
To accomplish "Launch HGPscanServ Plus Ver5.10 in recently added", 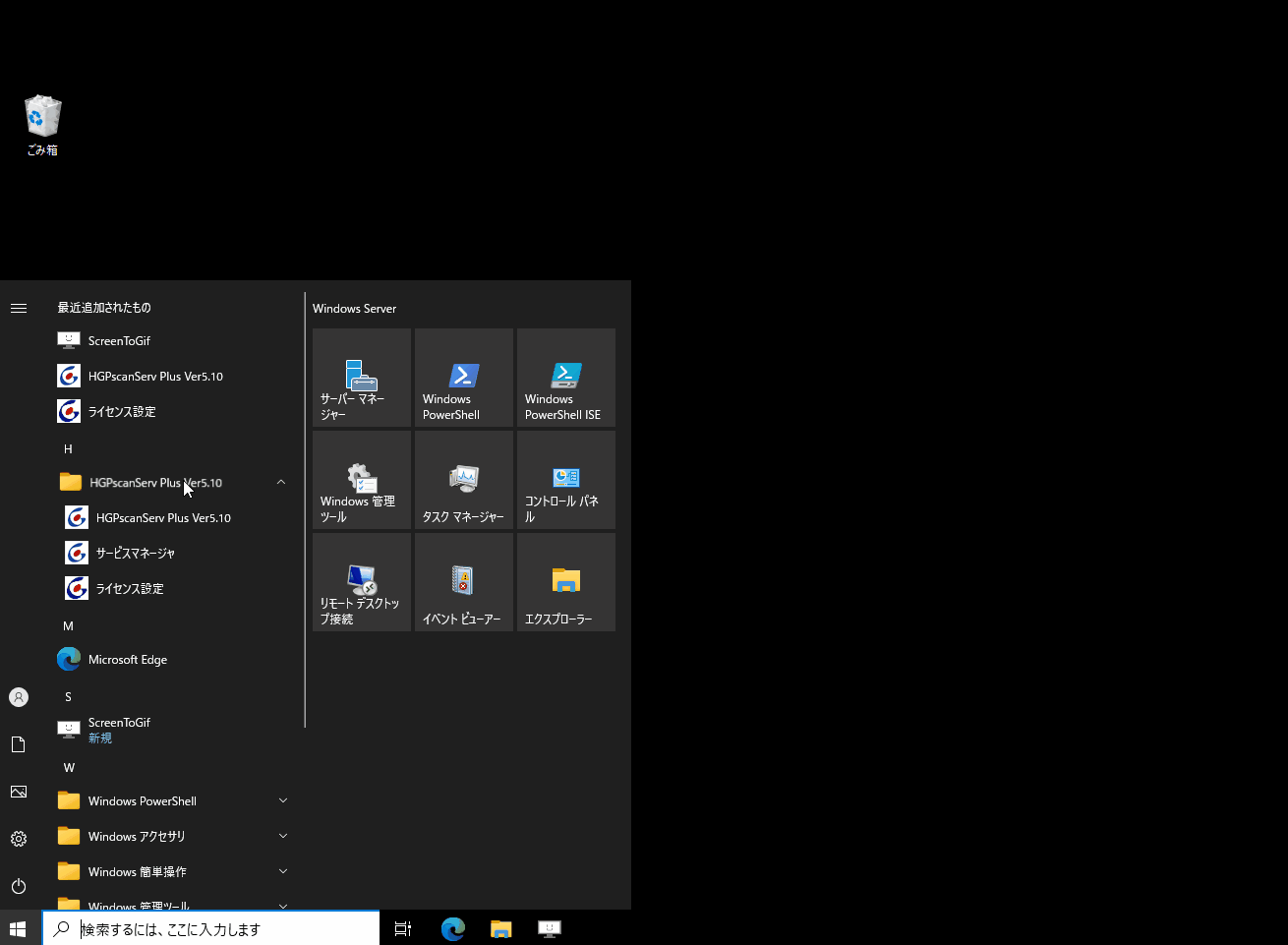I will pos(175,376).
